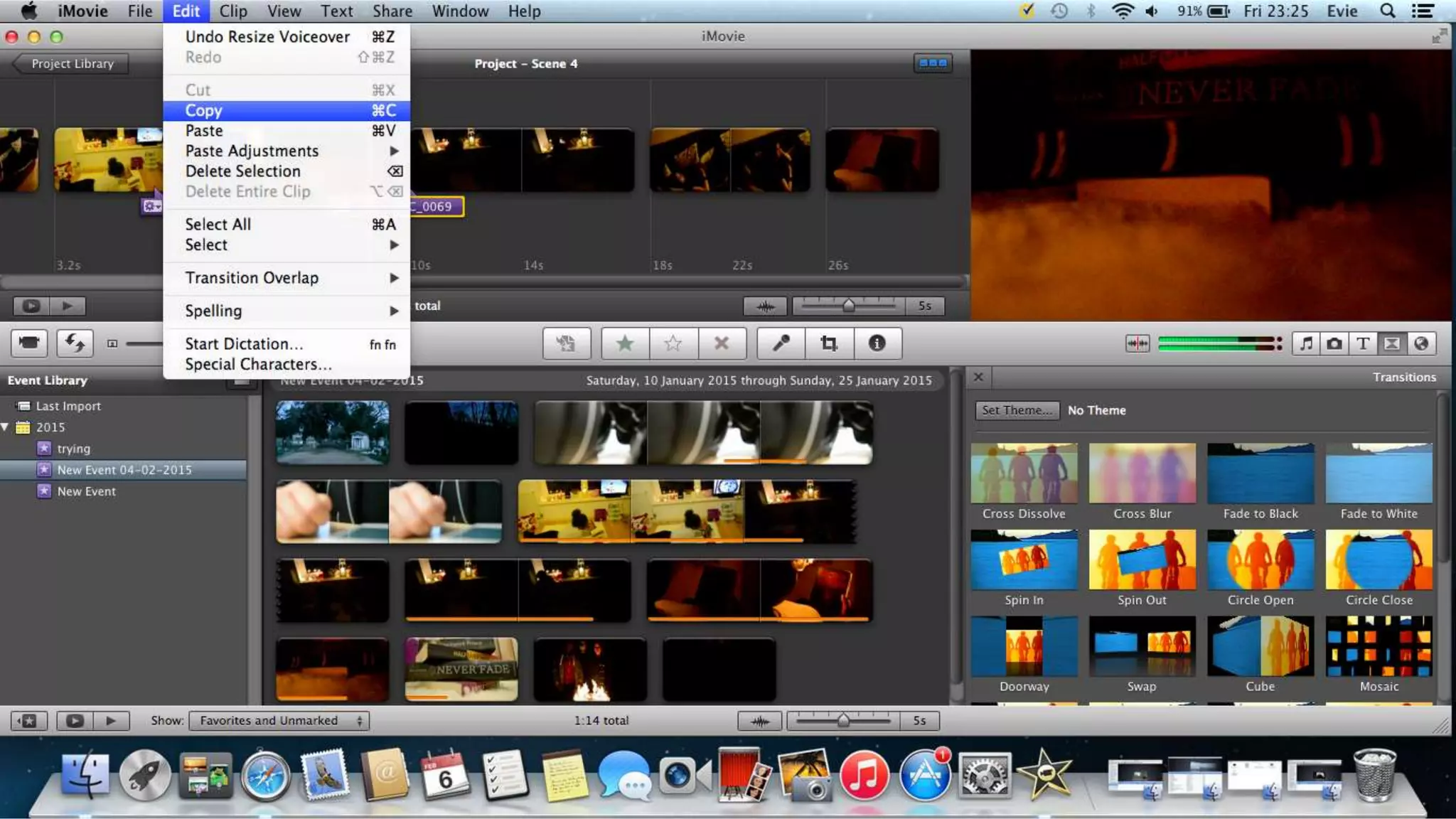Viewport: 1456px width, 819px height.
Task: Open the Window menu
Action: 460,11
